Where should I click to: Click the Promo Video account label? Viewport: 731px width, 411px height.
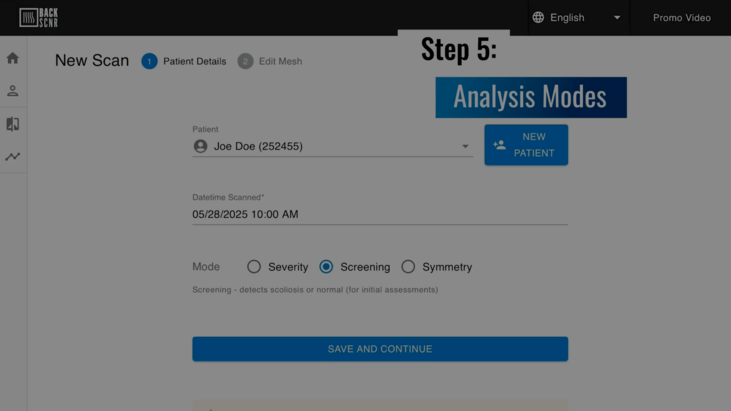(682, 18)
